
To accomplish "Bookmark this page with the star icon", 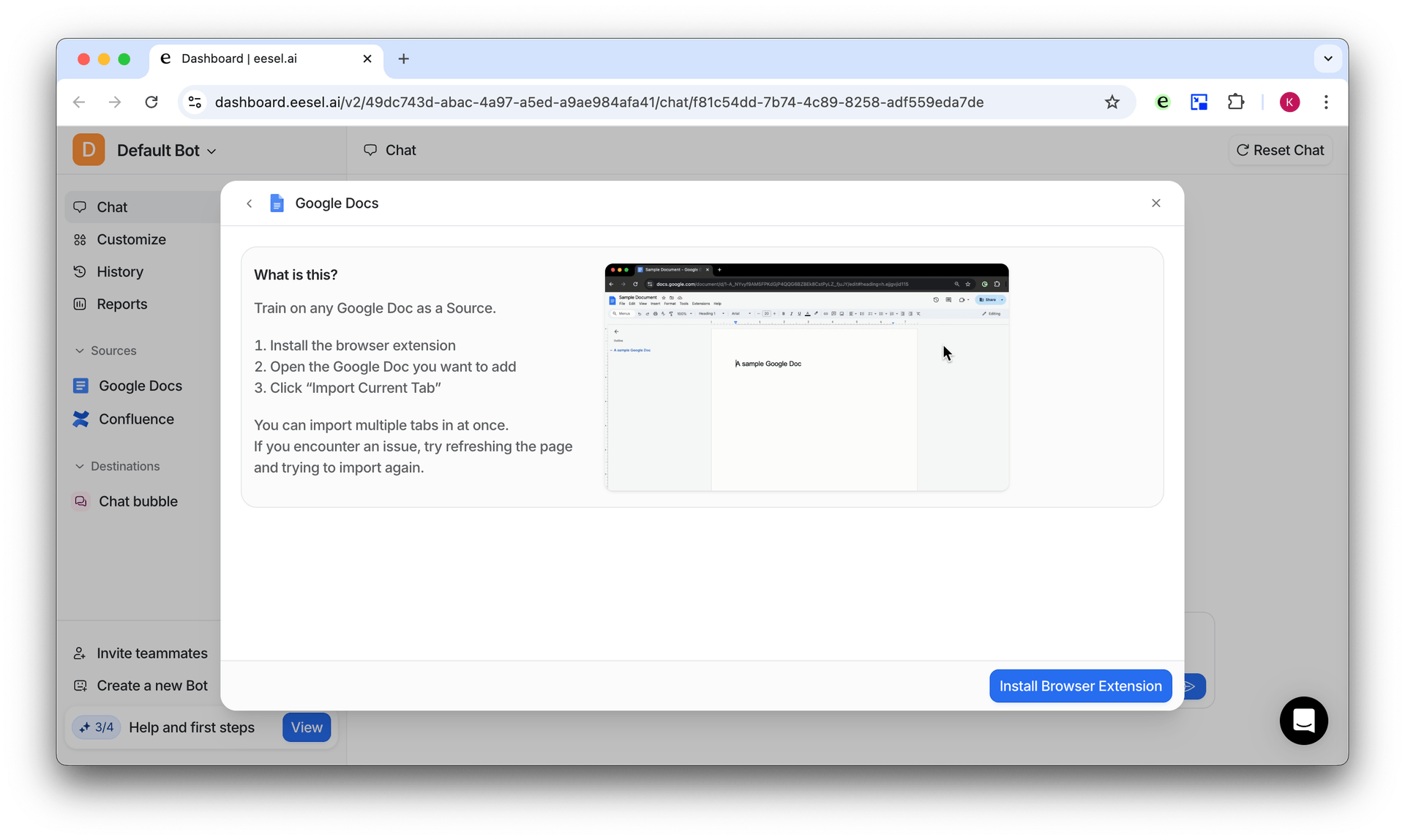I will pyautogui.click(x=1112, y=102).
